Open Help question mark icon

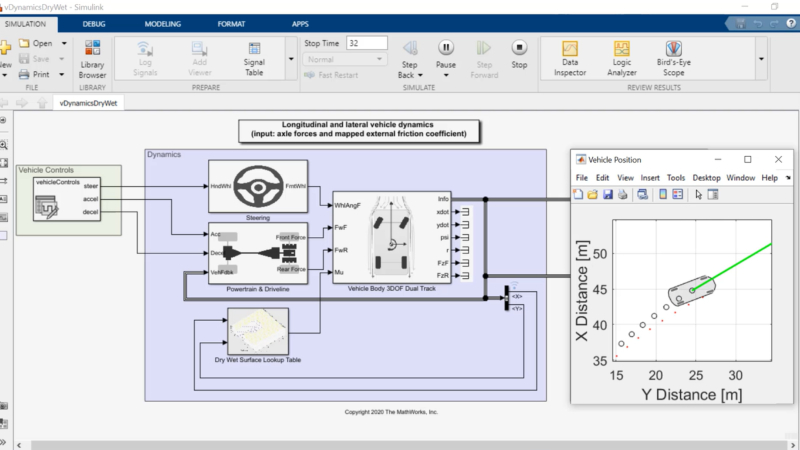pyautogui.click(x=791, y=23)
